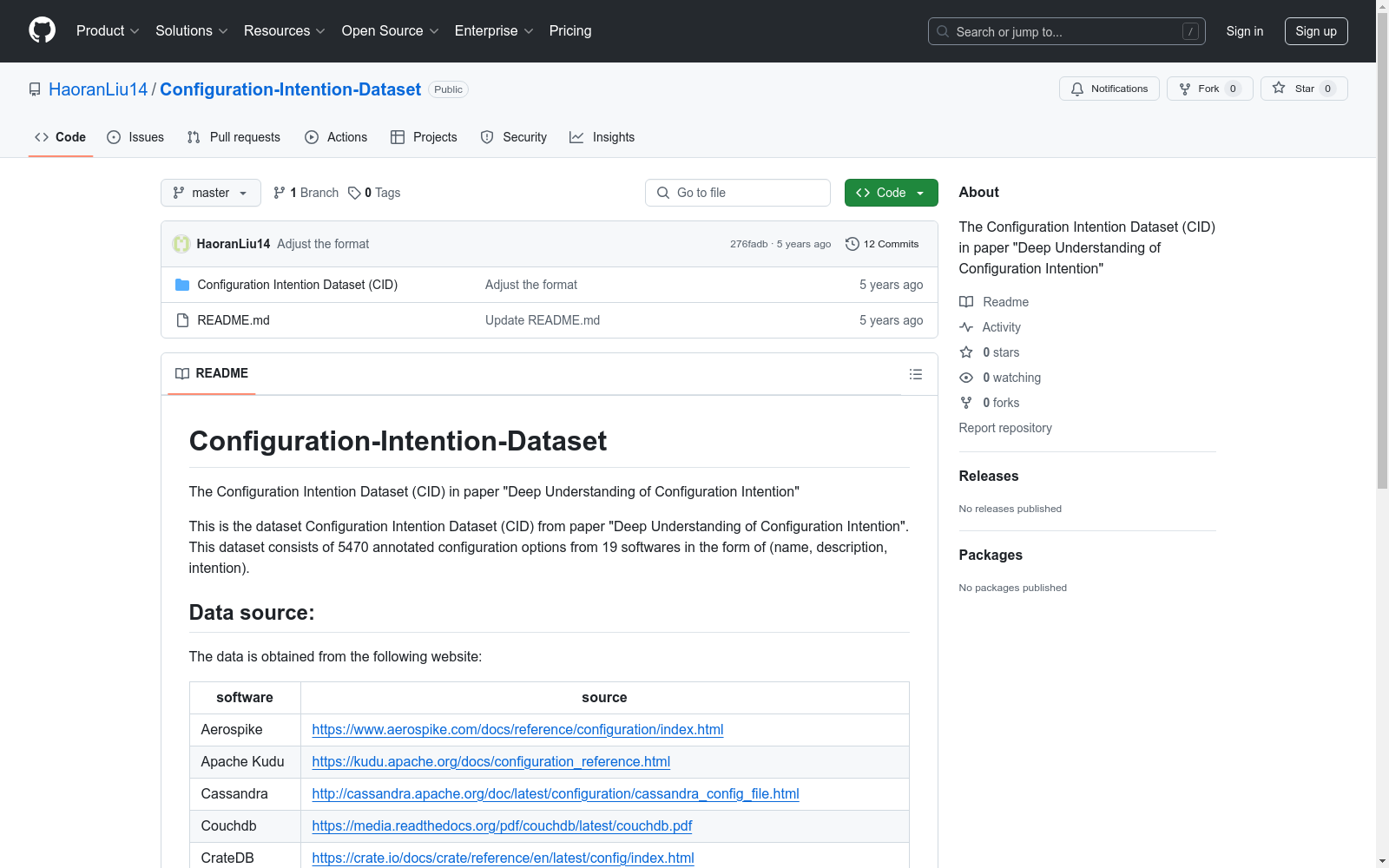Screen dimensions: 1389x868
Task: Open the Cassandra config file link
Action: pyautogui.click(x=556, y=794)
